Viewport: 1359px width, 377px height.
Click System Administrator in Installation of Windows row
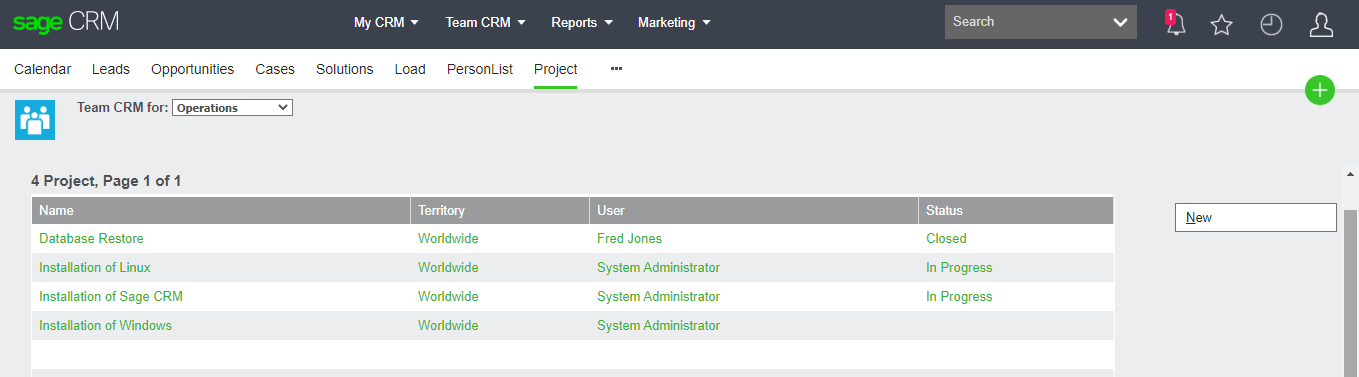pyautogui.click(x=658, y=325)
